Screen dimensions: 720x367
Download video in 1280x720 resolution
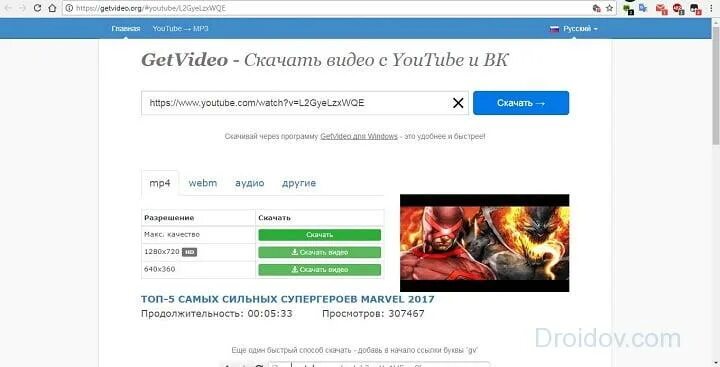(x=320, y=252)
